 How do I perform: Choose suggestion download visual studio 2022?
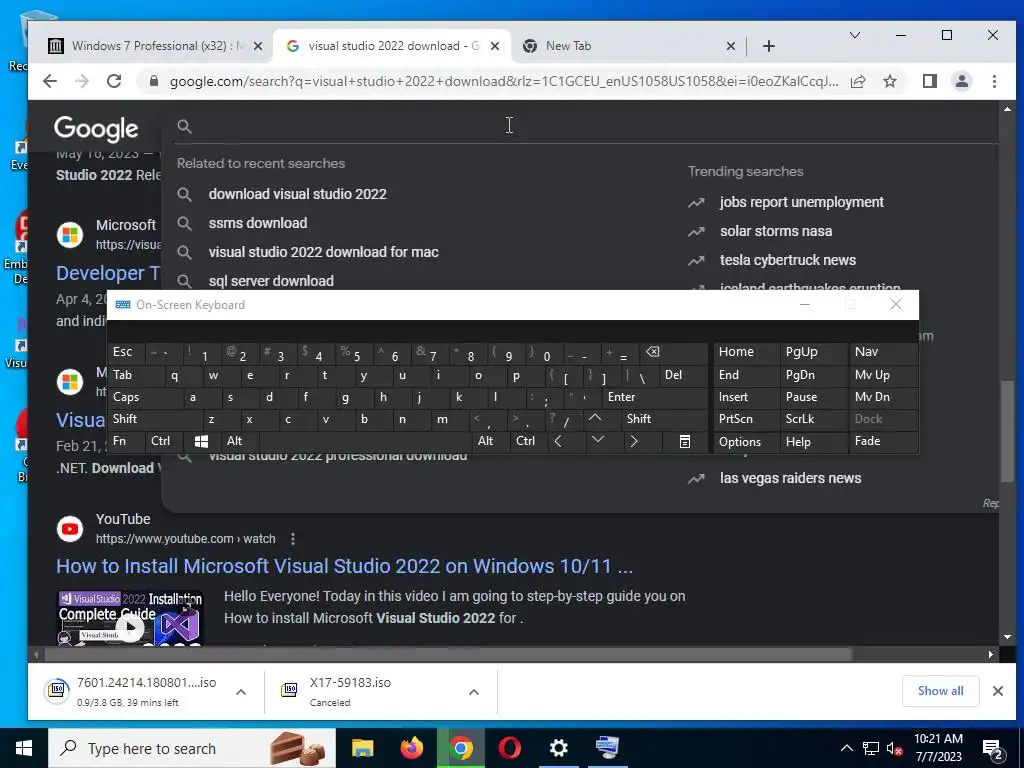point(297,194)
